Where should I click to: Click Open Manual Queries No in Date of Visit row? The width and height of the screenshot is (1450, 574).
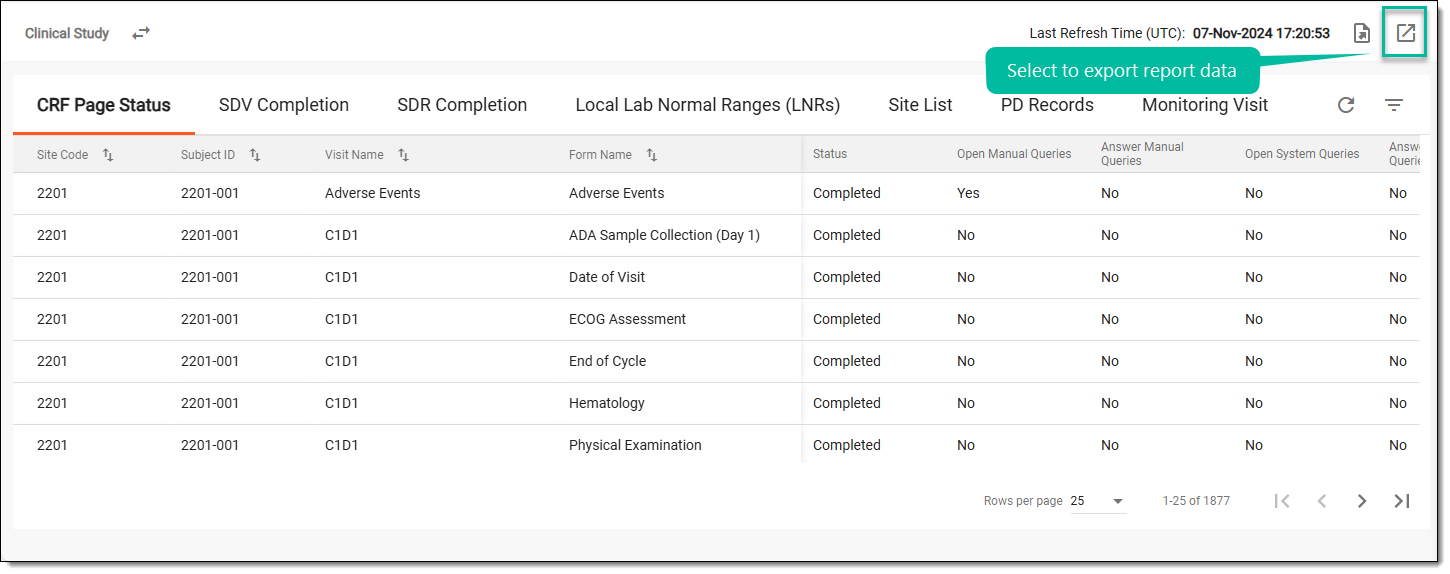coord(966,277)
